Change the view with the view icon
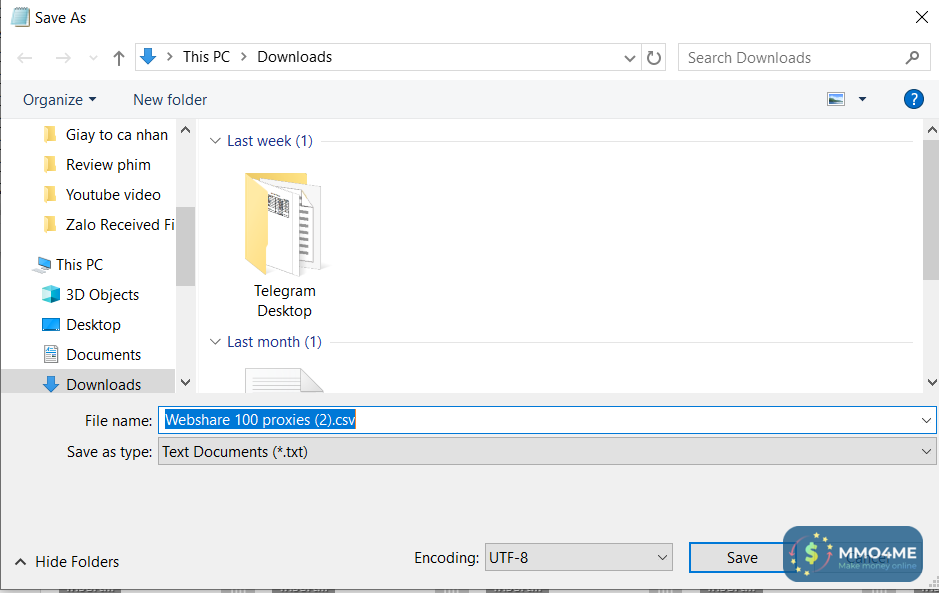 pyautogui.click(x=836, y=99)
